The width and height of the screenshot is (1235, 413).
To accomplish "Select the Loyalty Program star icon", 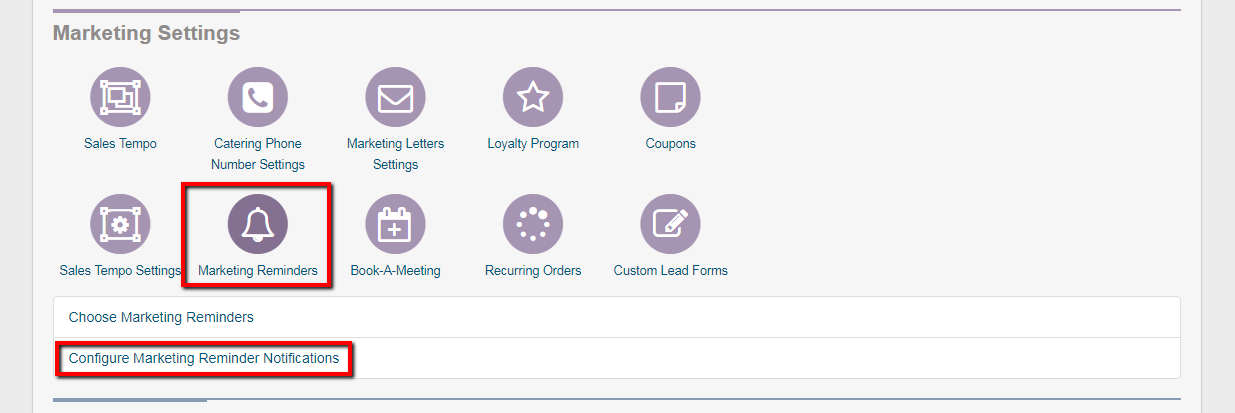I will pyautogui.click(x=533, y=97).
